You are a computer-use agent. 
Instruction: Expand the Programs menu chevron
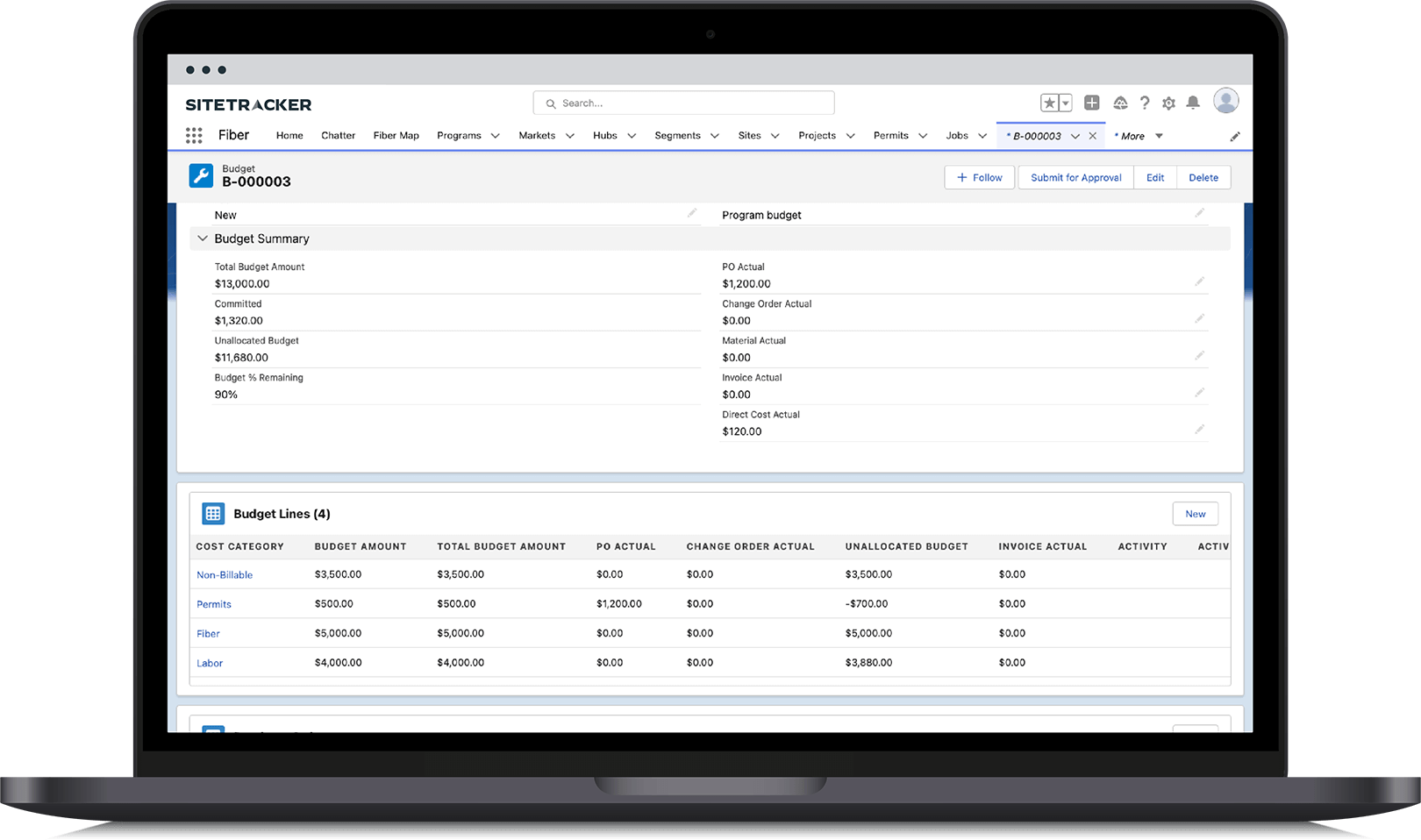[x=496, y=136]
